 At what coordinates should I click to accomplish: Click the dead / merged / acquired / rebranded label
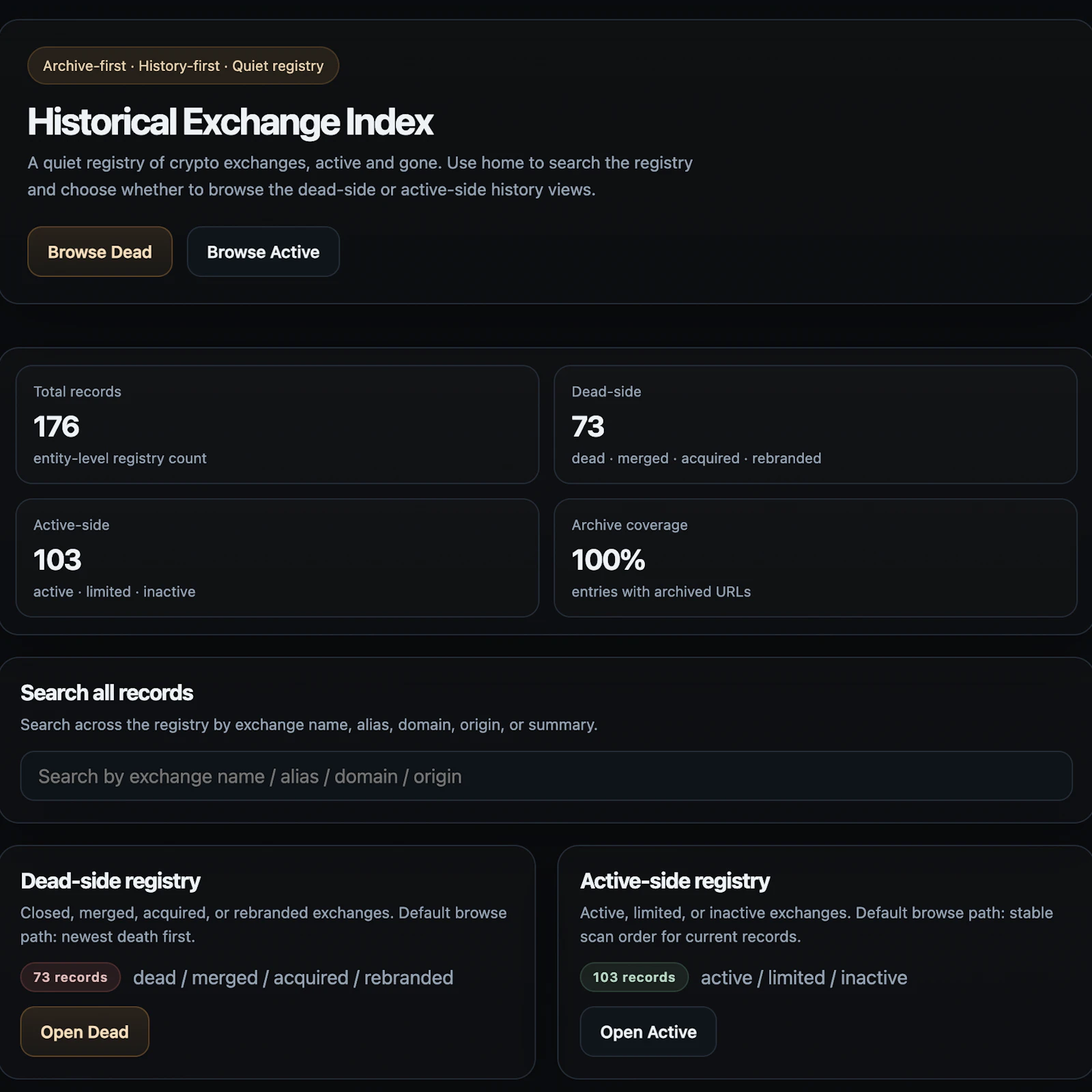pos(293,977)
